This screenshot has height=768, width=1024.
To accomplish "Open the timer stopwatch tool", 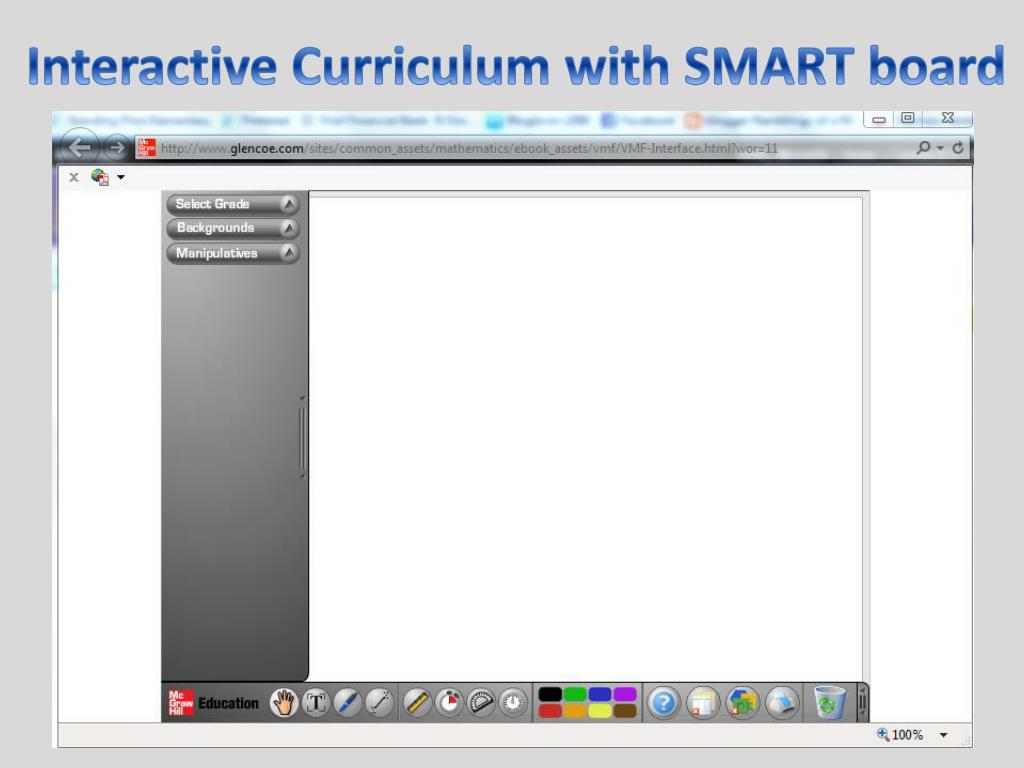I will pyautogui.click(x=449, y=703).
